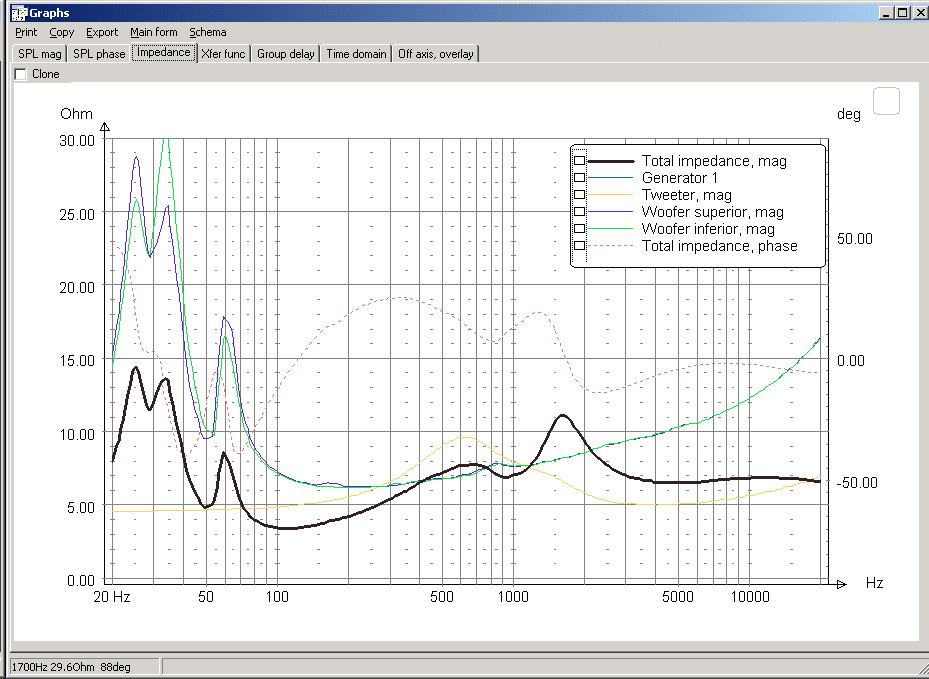Screen dimensions: 929x679
Task: Toggle the Total impedance, phase legend checkbox
Action: [579, 245]
